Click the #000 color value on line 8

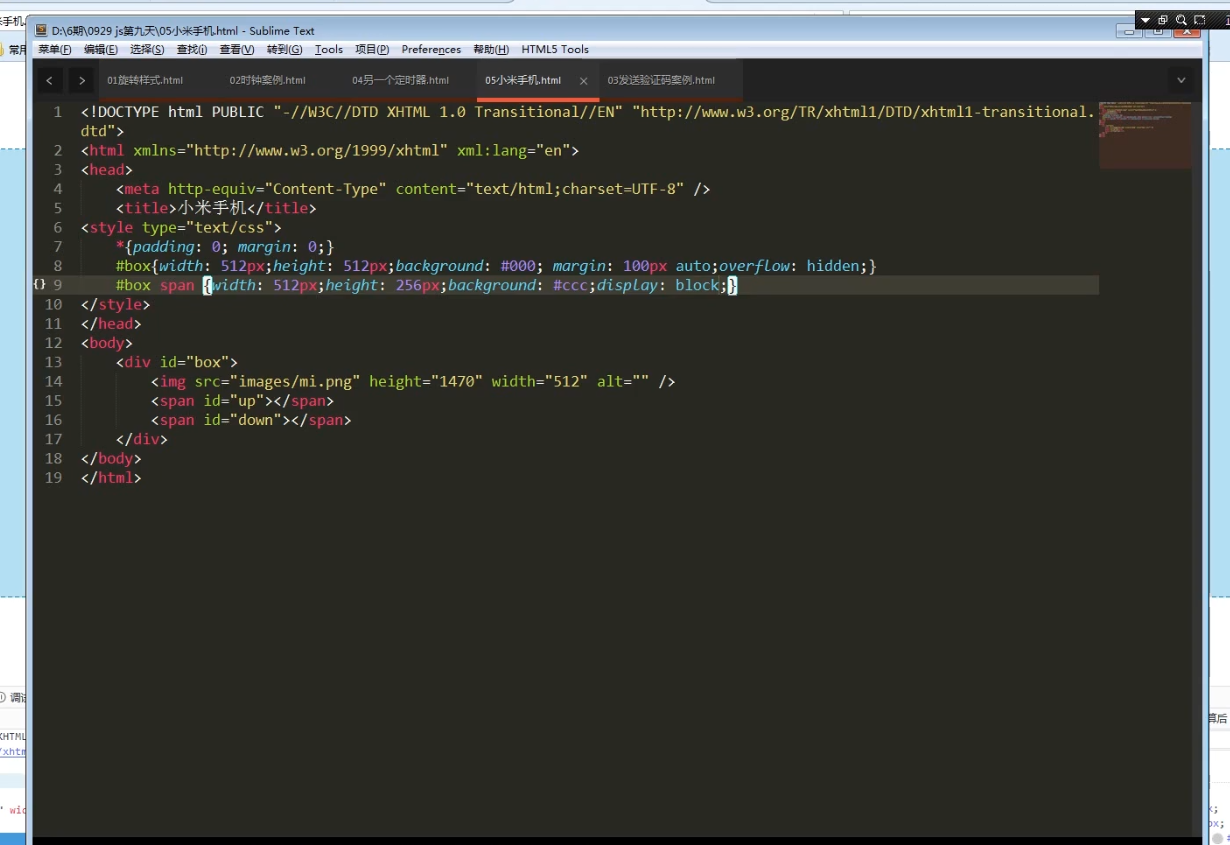(x=518, y=266)
